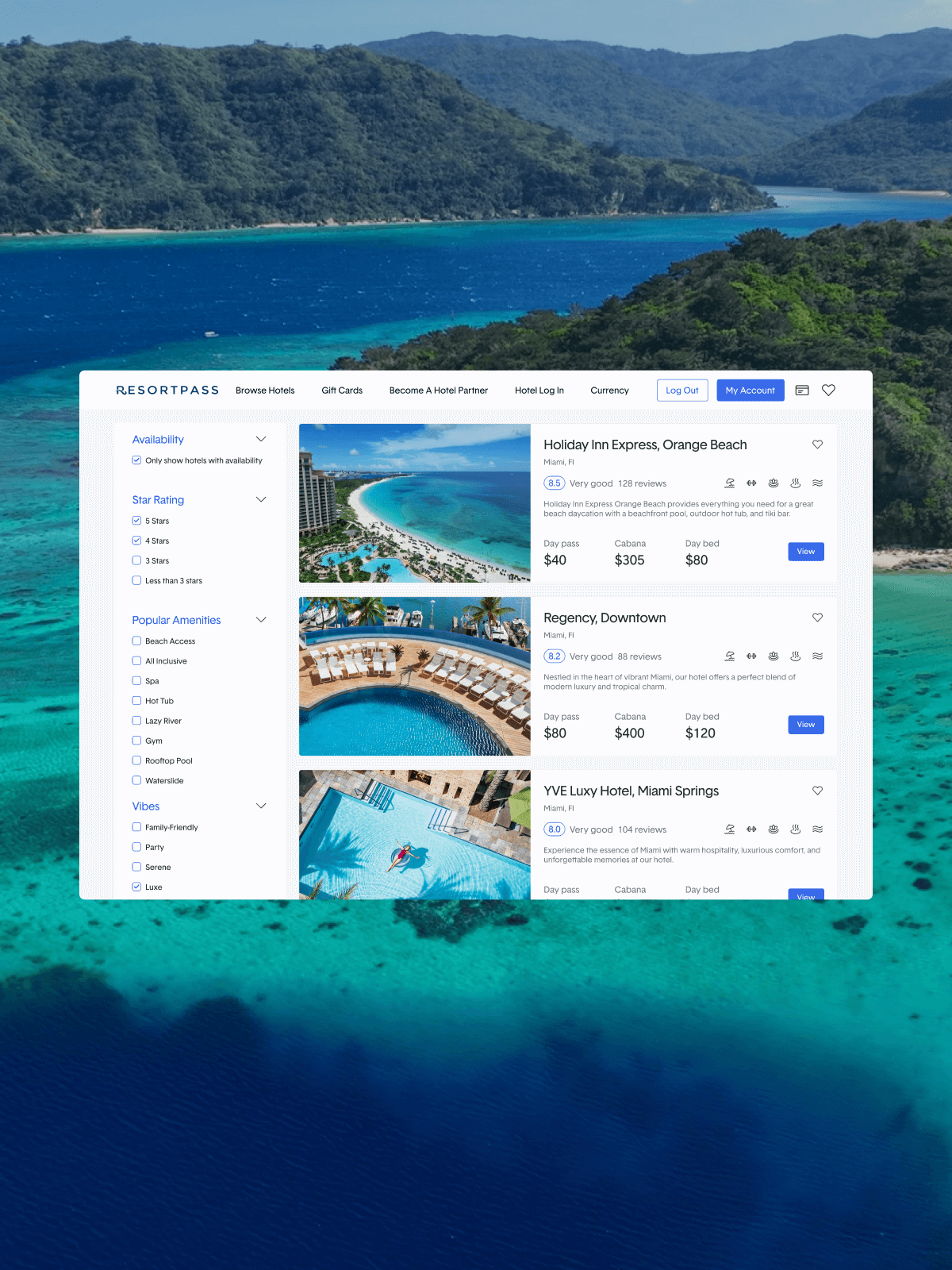Image resolution: width=952 pixels, height=1270 pixels.
Task: Click gym dumbbell icon on YVE Luxy Hotel
Action: pos(751,829)
